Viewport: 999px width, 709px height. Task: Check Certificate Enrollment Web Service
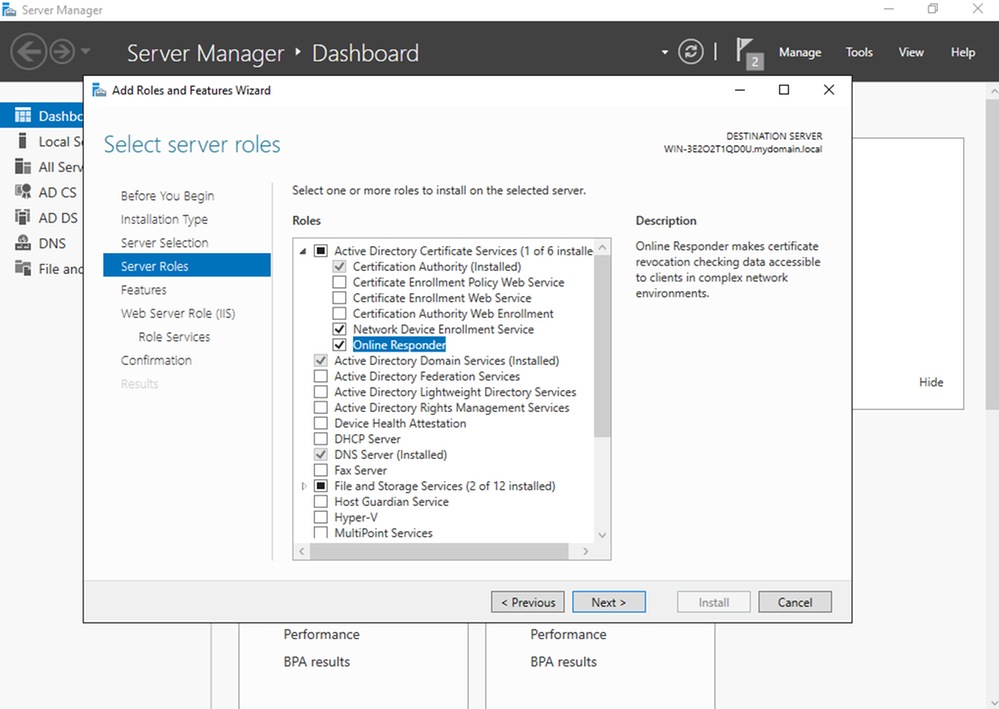(x=340, y=297)
